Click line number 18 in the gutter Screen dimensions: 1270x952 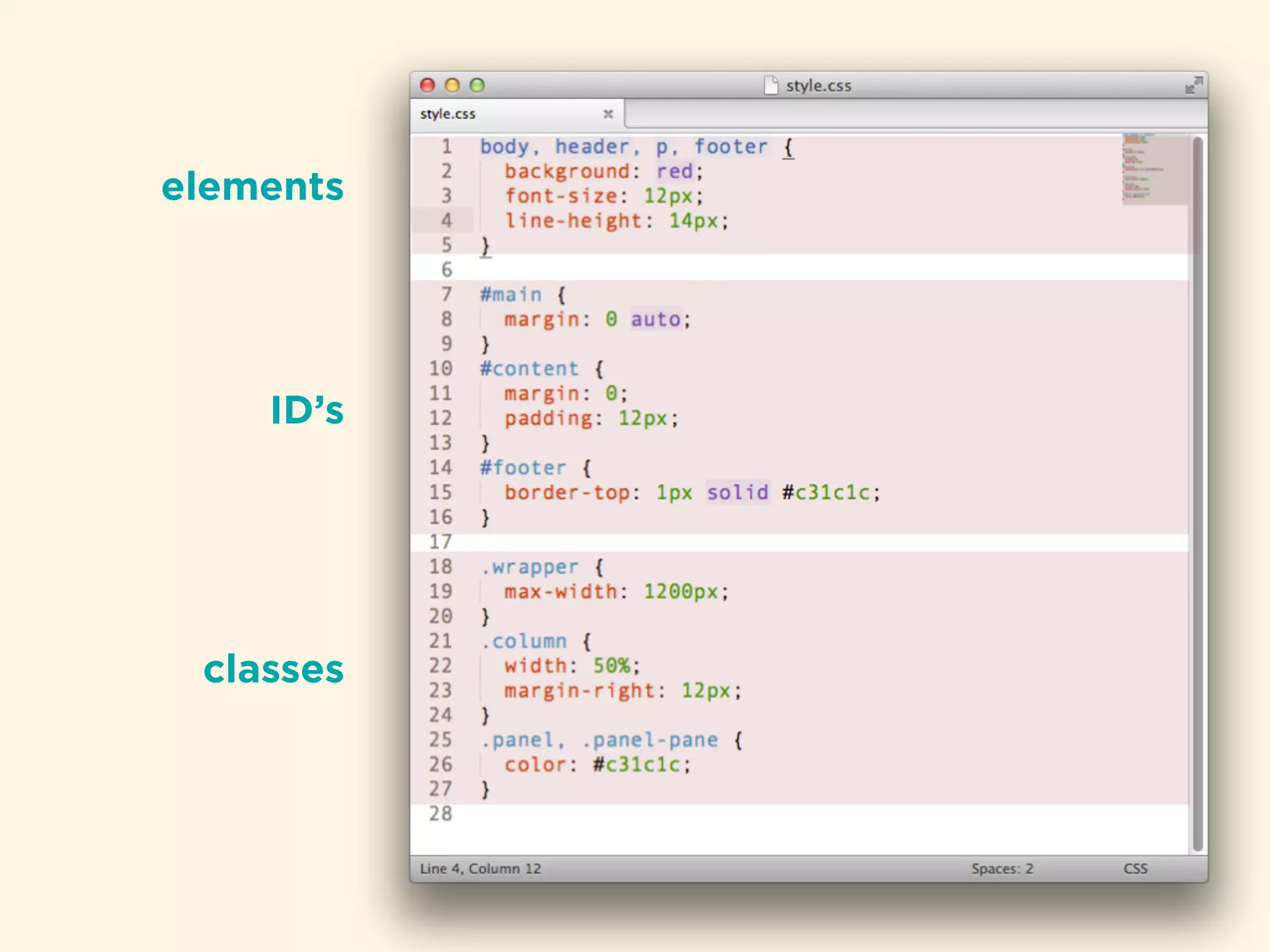coord(440,566)
